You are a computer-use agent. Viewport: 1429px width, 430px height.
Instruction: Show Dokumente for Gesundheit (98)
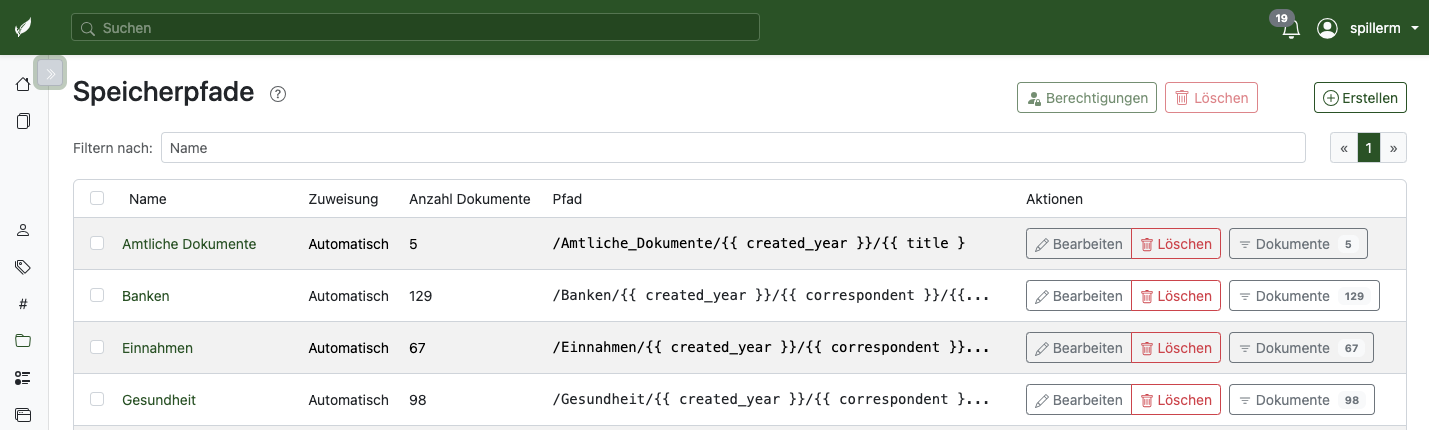coord(1301,400)
